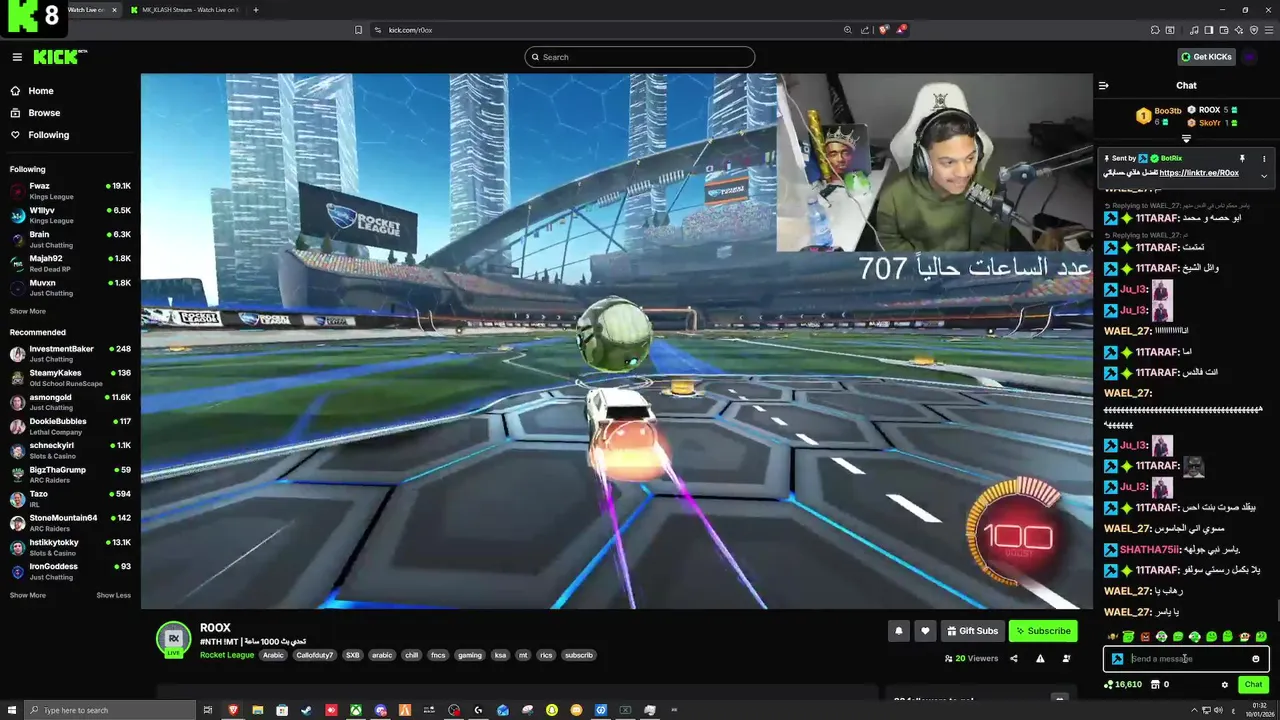Click Windows Start button
This screenshot has width=1280, height=720.
11,710
